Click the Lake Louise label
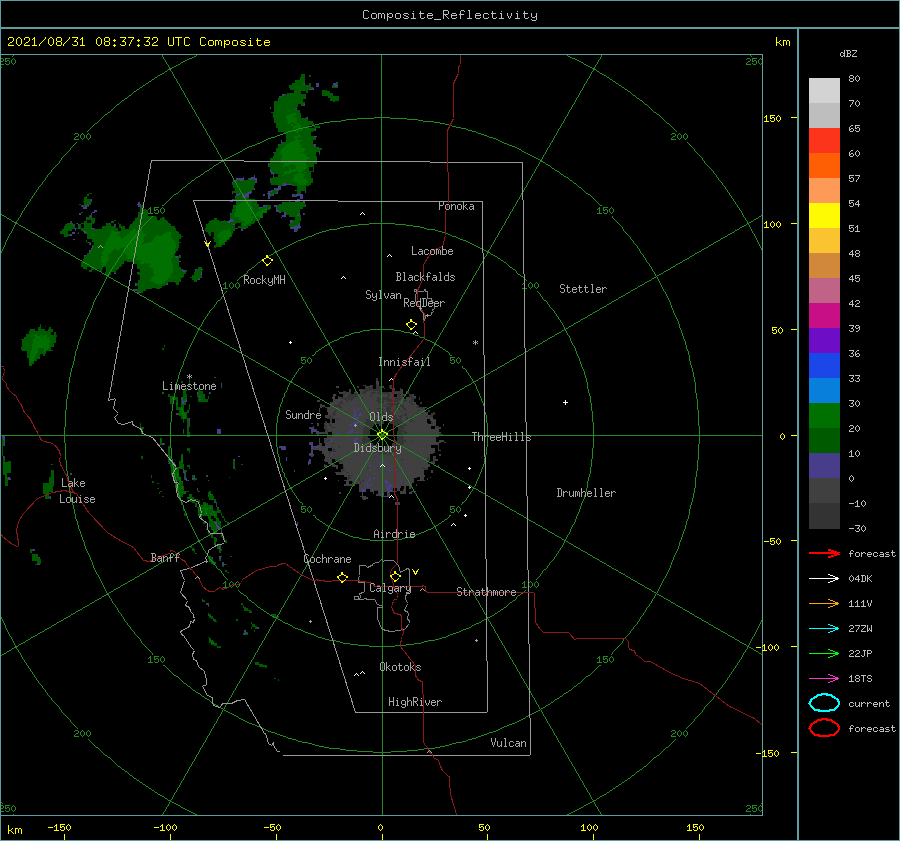The height and width of the screenshot is (841, 900). click(x=77, y=491)
